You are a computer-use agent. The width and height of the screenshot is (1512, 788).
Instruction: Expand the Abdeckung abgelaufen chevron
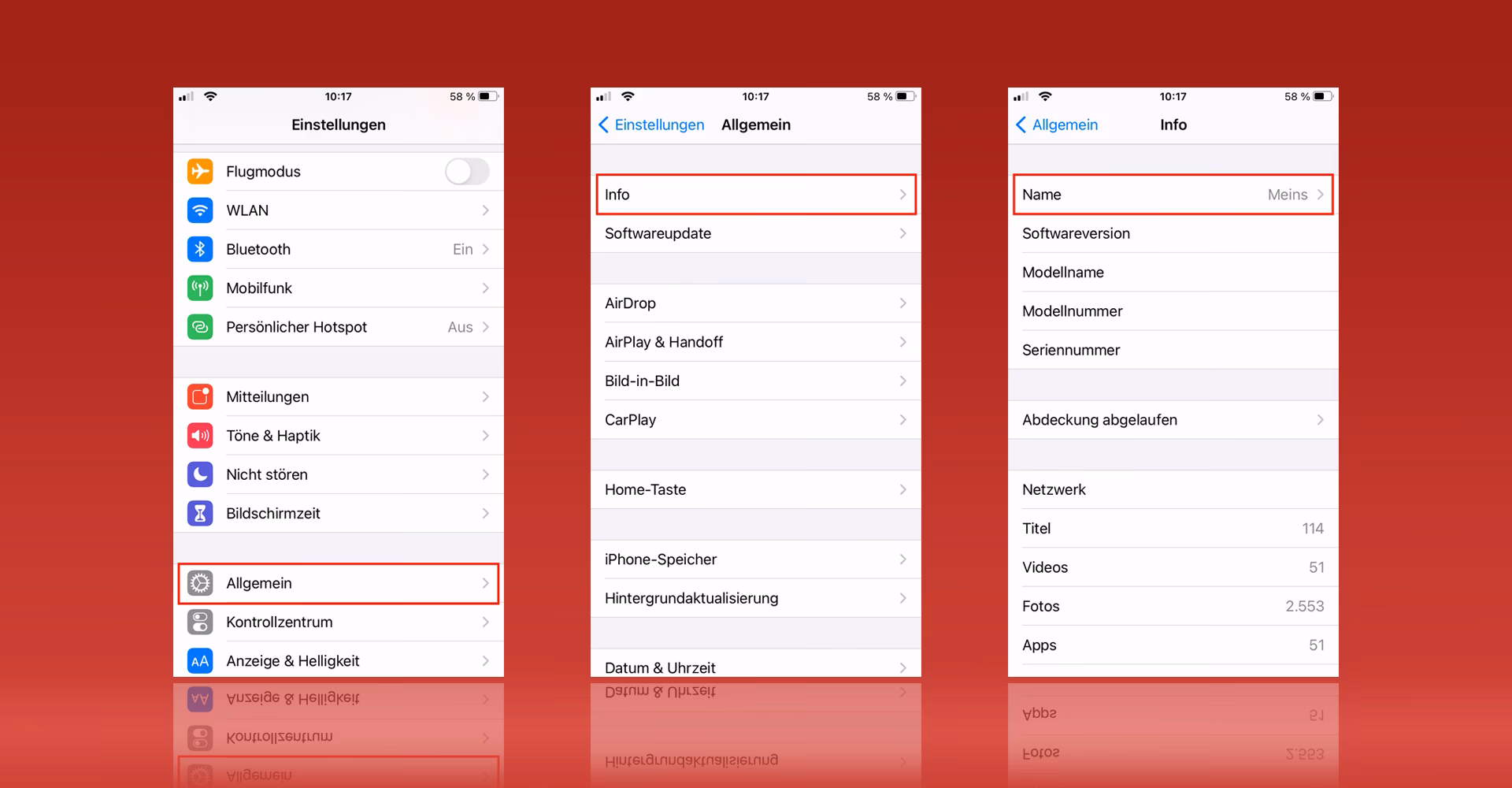[1321, 419]
